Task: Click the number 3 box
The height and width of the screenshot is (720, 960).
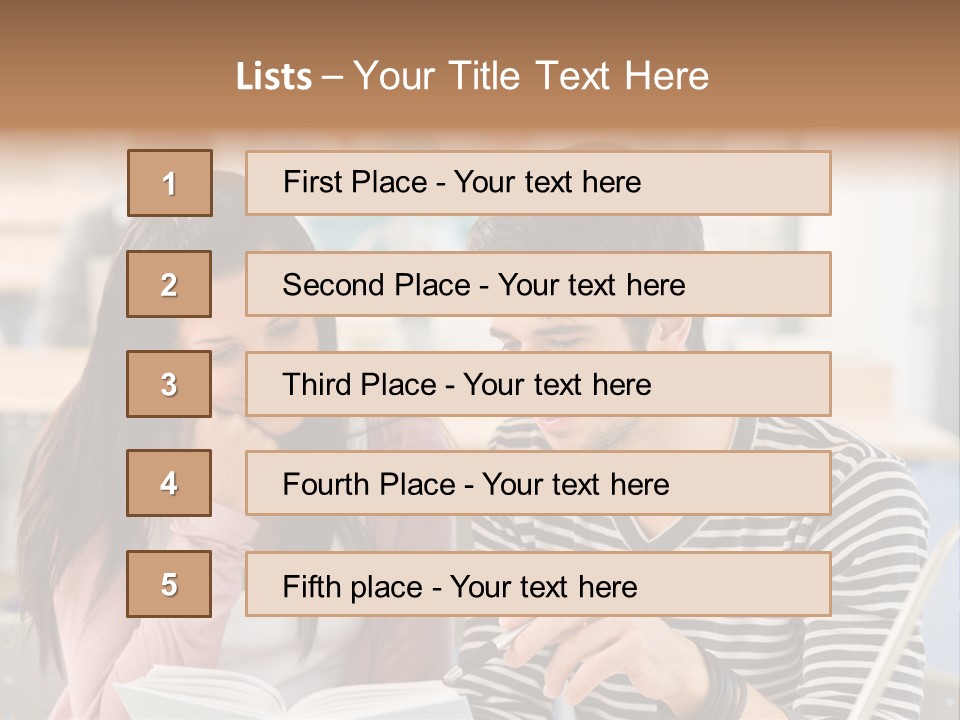Action: [169, 384]
